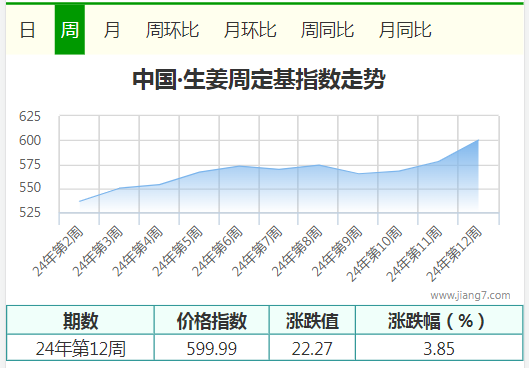The image size is (529, 368).
Task: Switch to the 月环比 tab
Action: click(x=250, y=30)
